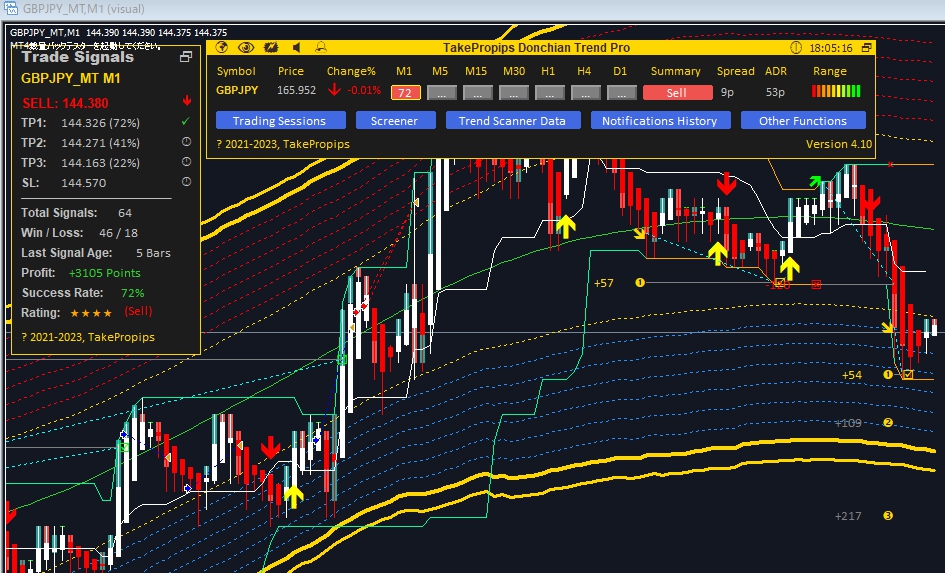The image size is (945, 573).
Task: Collapse the Trade Signals panel
Action: 186,57
